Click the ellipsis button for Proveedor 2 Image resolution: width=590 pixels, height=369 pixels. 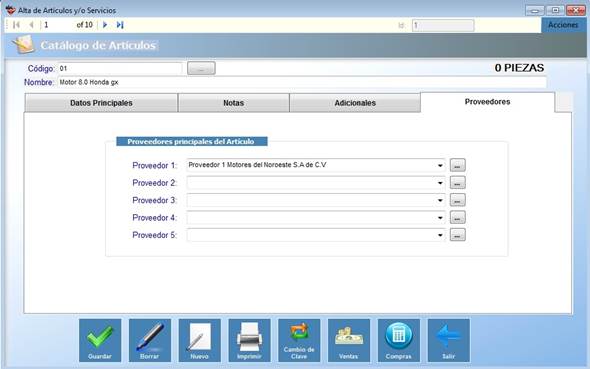(x=458, y=182)
